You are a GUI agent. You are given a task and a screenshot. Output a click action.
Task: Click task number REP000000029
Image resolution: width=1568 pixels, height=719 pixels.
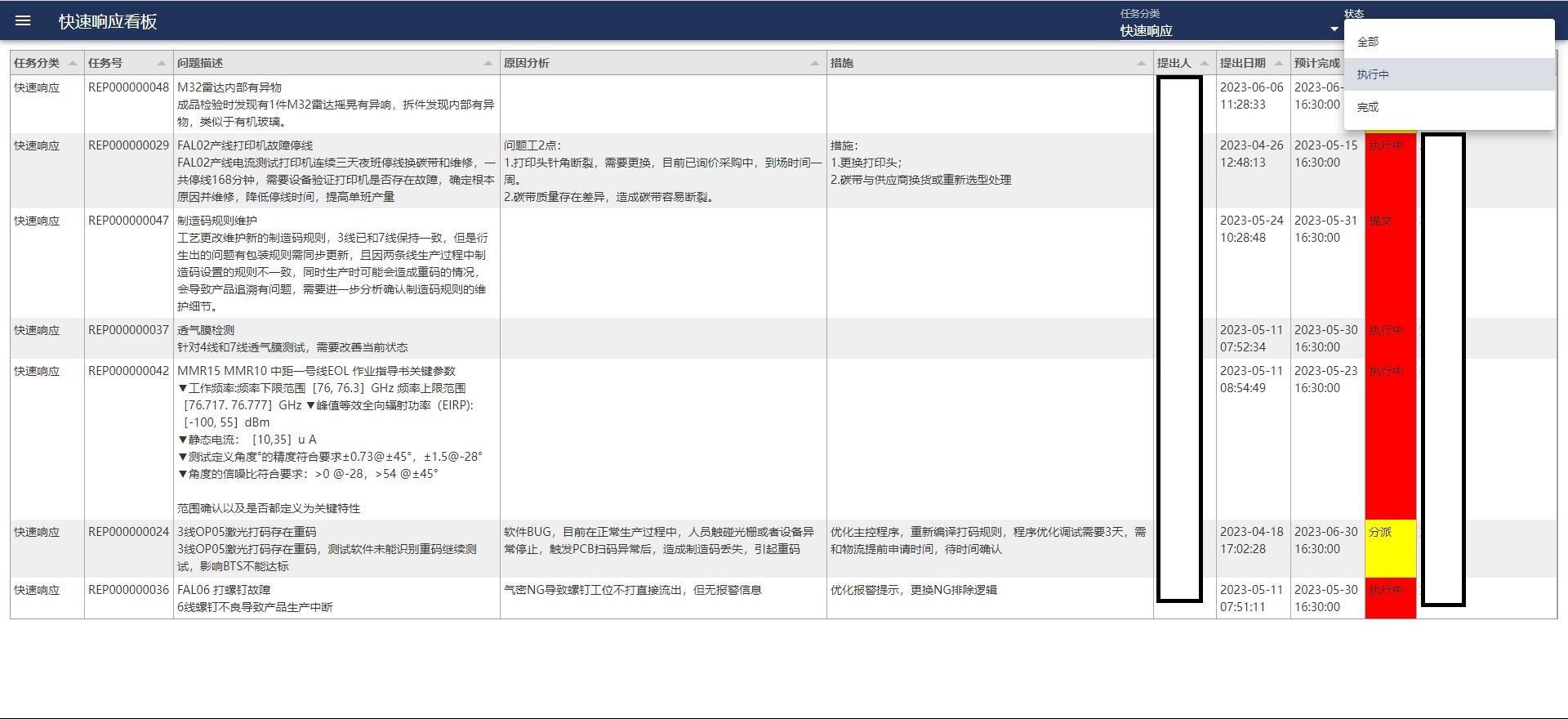128,145
